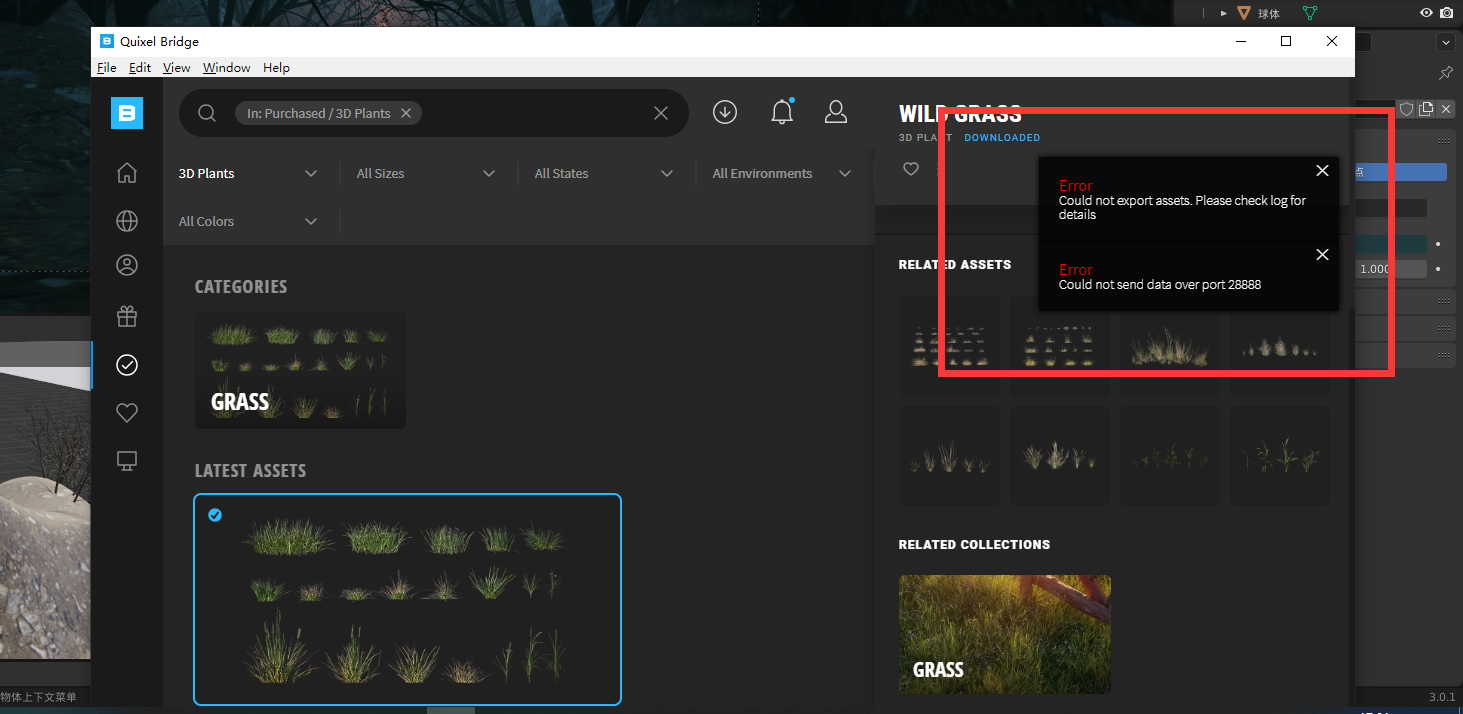Open the downloads arrow icon

point(725,112)
